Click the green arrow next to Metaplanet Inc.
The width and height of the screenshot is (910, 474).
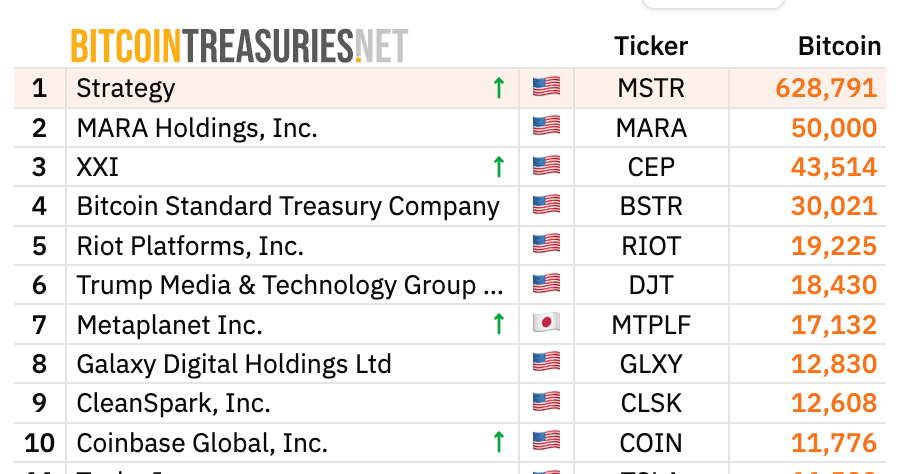coord(499,324)
